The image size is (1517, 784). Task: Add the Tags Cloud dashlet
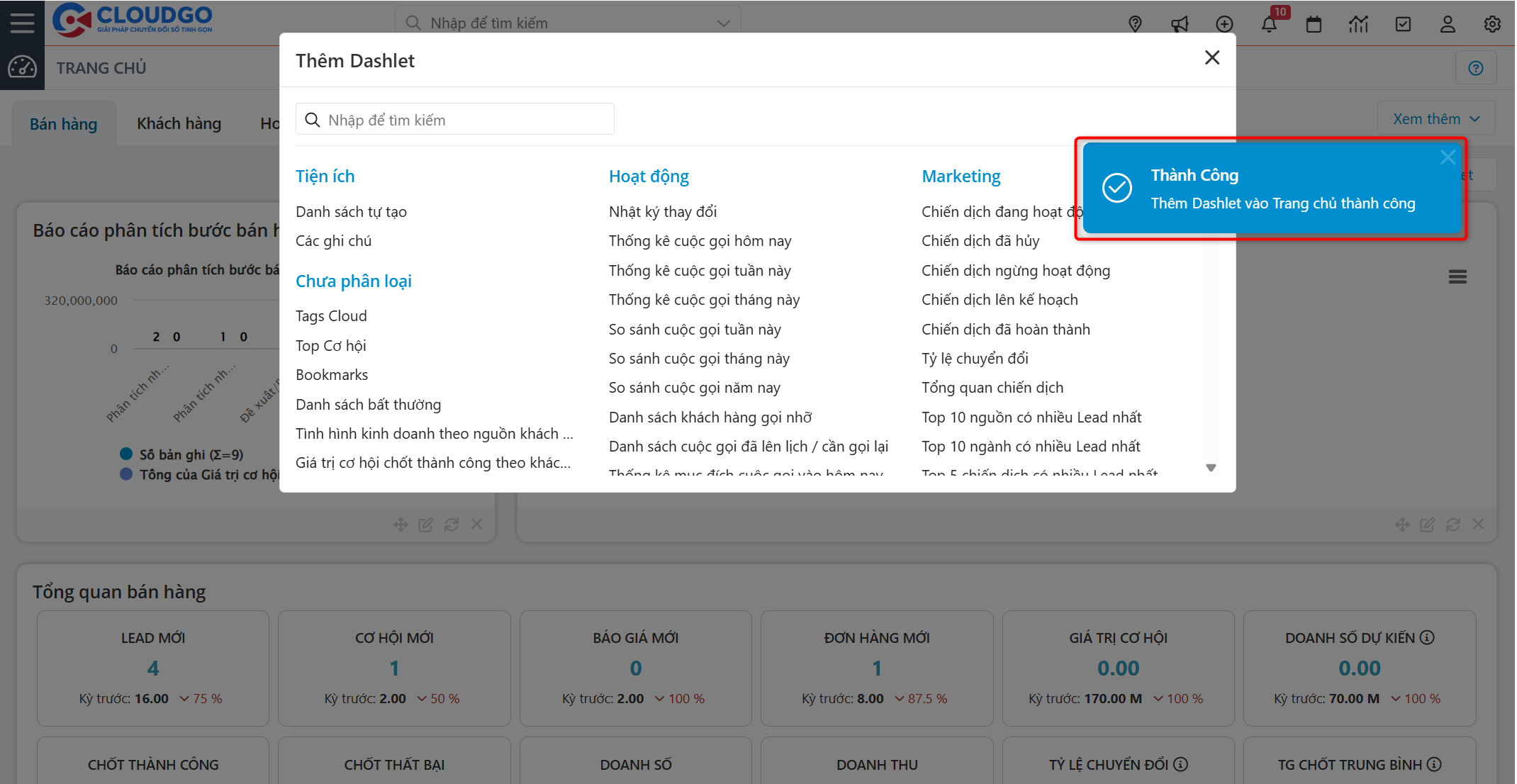(331, 315)
